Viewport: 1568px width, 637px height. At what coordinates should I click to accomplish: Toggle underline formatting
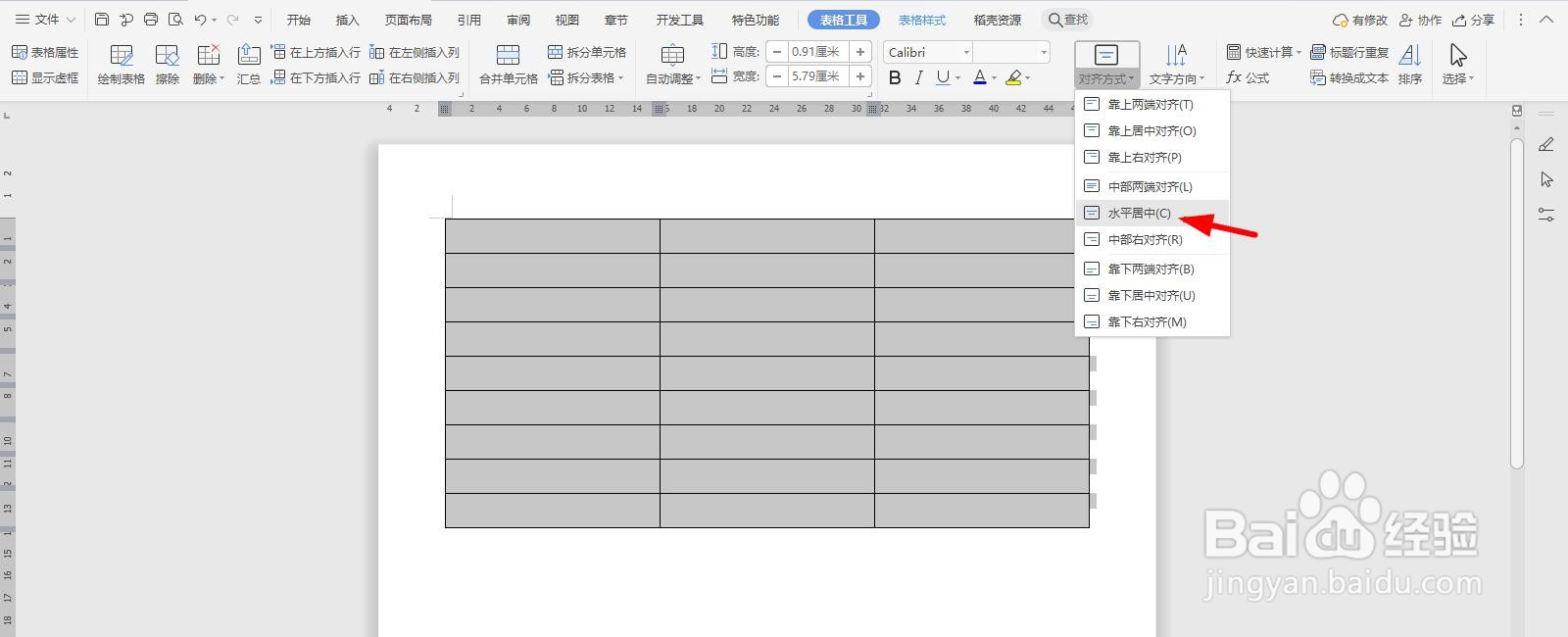[943, 77]
